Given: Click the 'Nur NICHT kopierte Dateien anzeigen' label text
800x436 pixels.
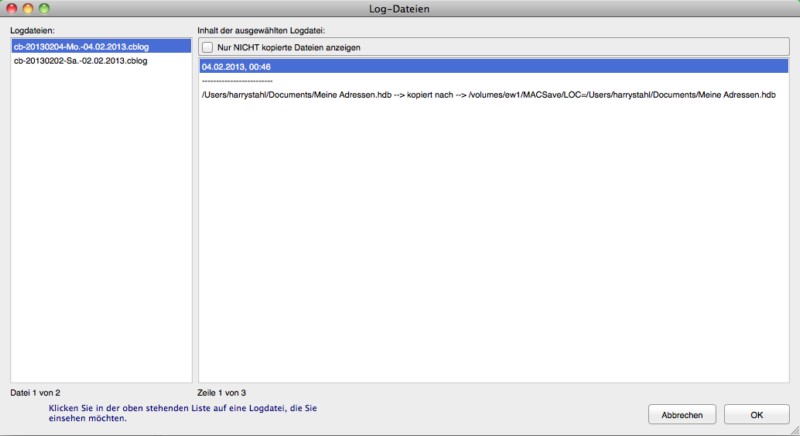Looking at the screenshot, I should click(289, 47).
